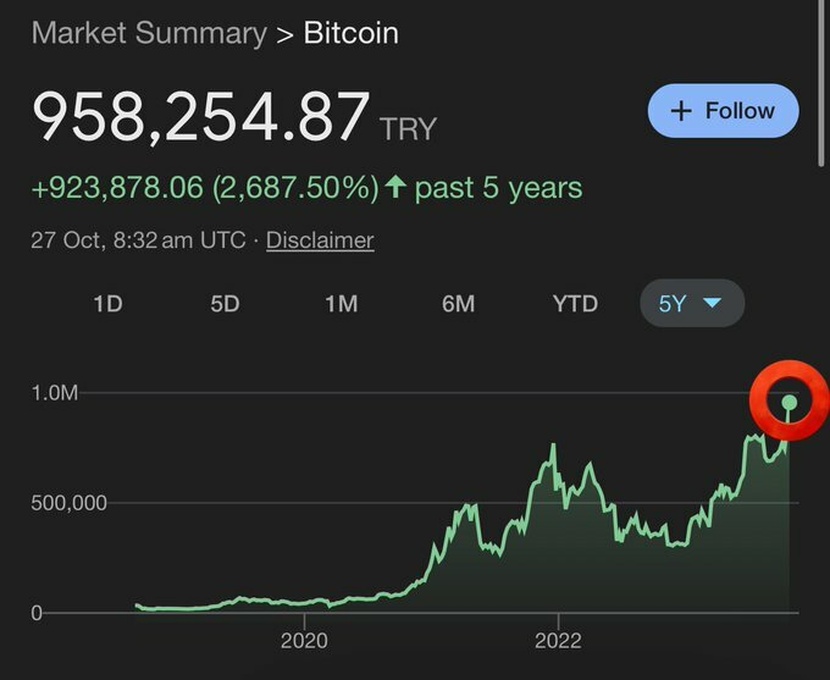This screenshot has height=680, width=830.
Task: Click the green upward trend arrow
Action: [x=396, y=187]
